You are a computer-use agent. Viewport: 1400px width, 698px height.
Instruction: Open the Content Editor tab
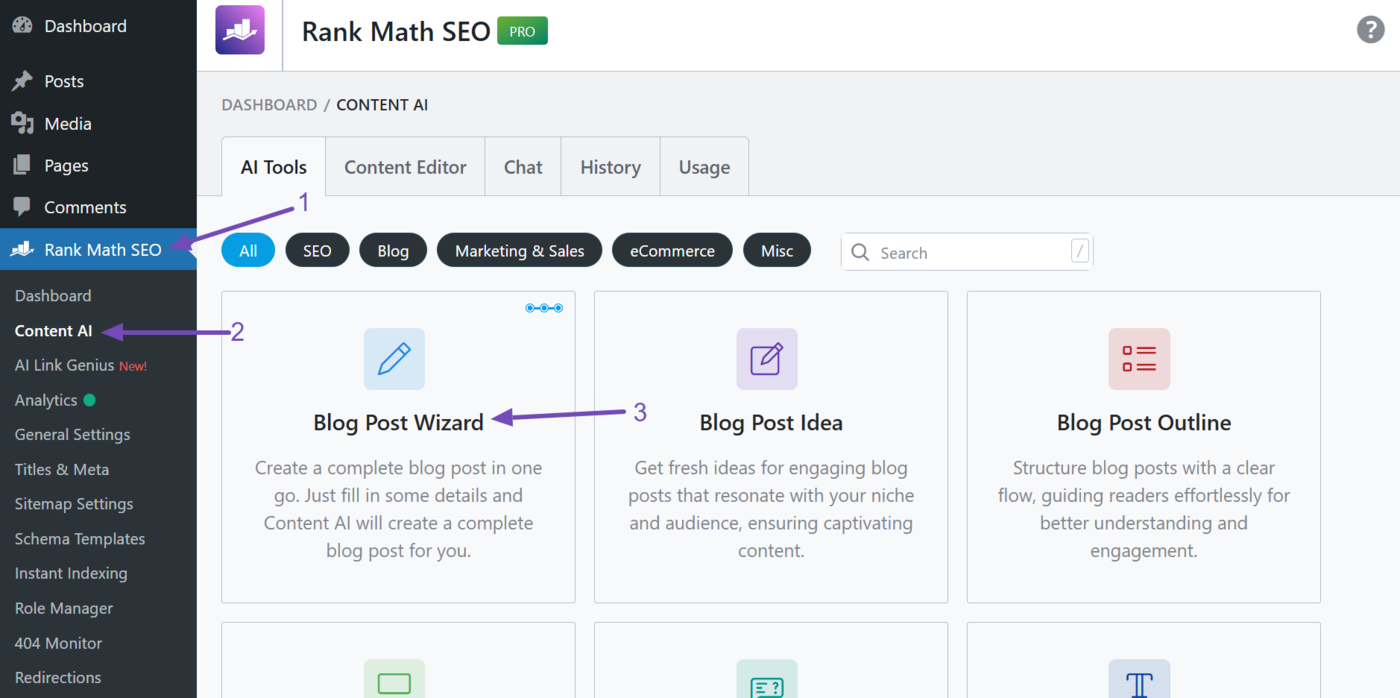point(405,167)
